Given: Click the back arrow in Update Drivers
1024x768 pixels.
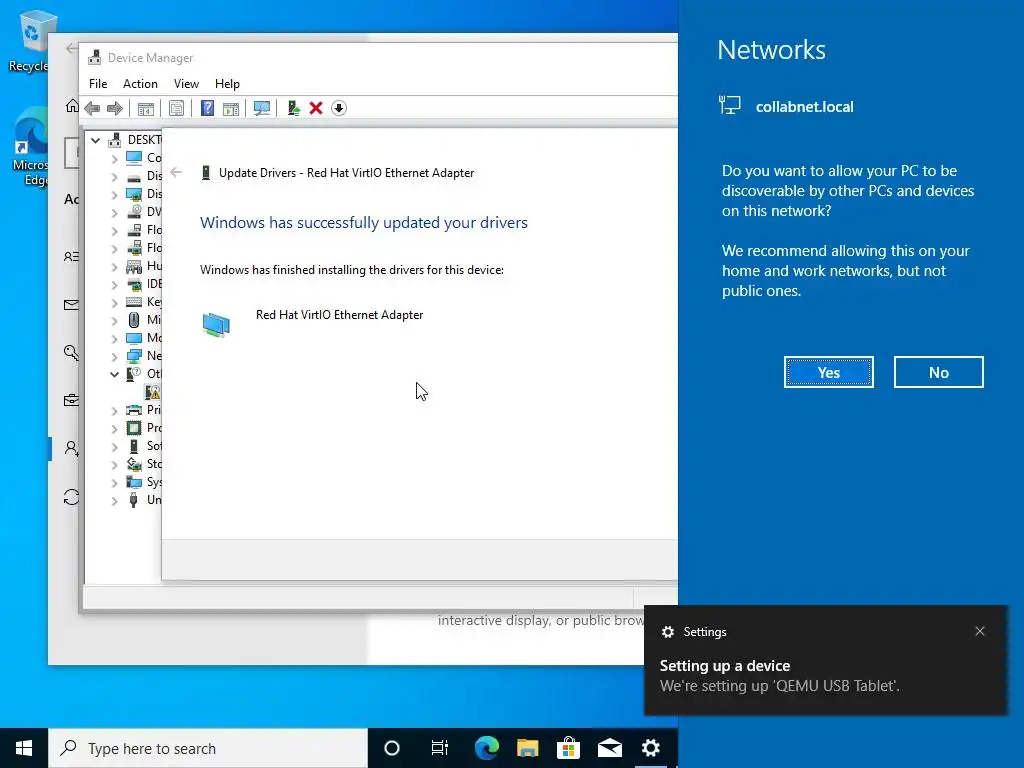Looking at the screenshot, I should coord(176,172).
